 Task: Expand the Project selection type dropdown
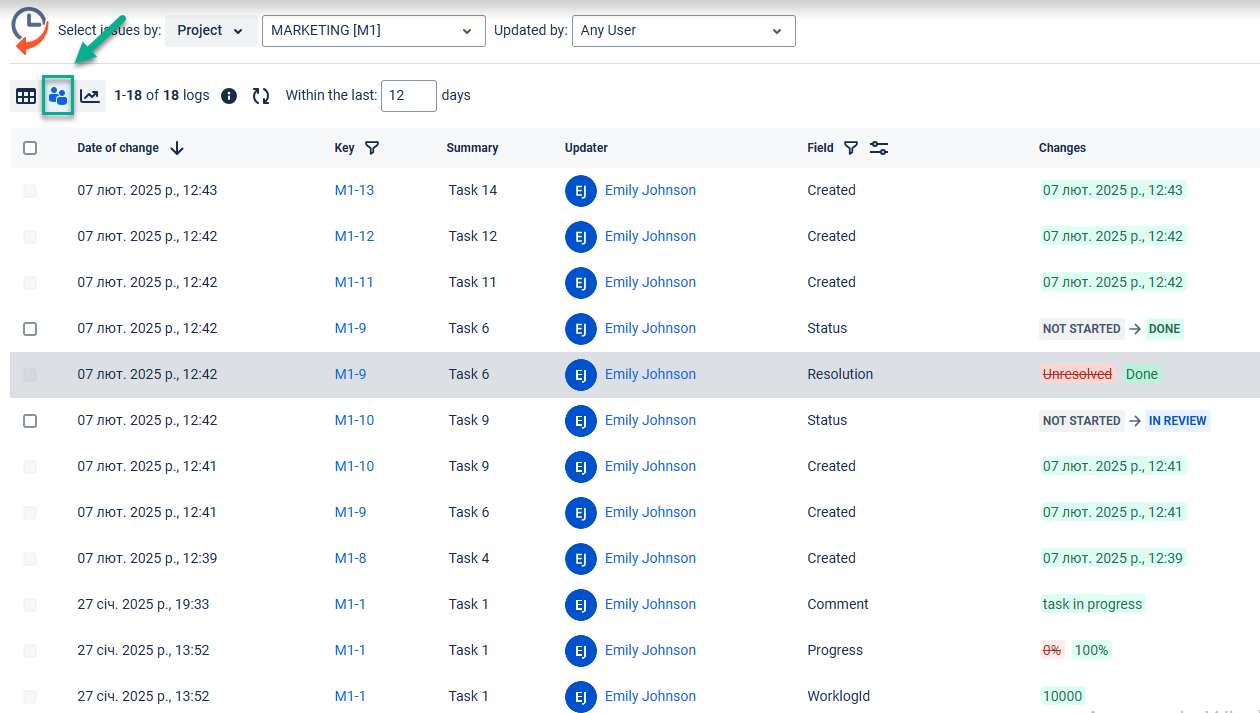pos(210,31)
